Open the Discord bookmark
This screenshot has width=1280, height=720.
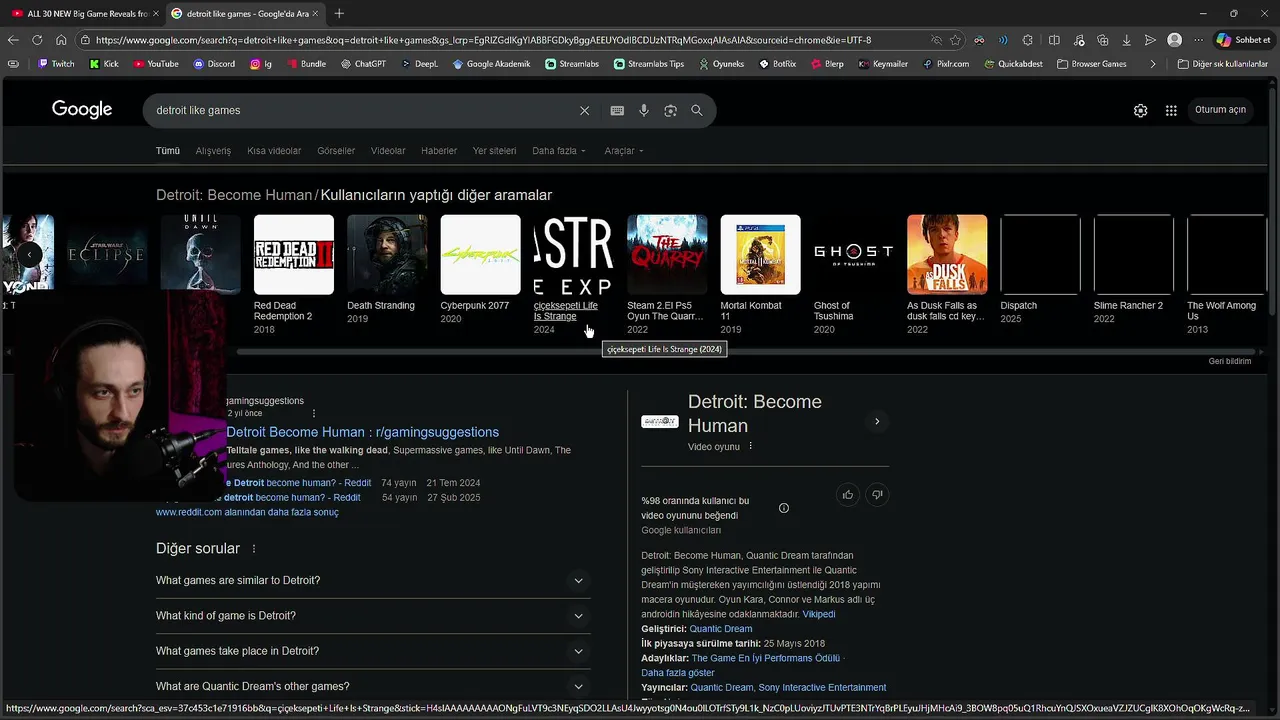point(214,64)
